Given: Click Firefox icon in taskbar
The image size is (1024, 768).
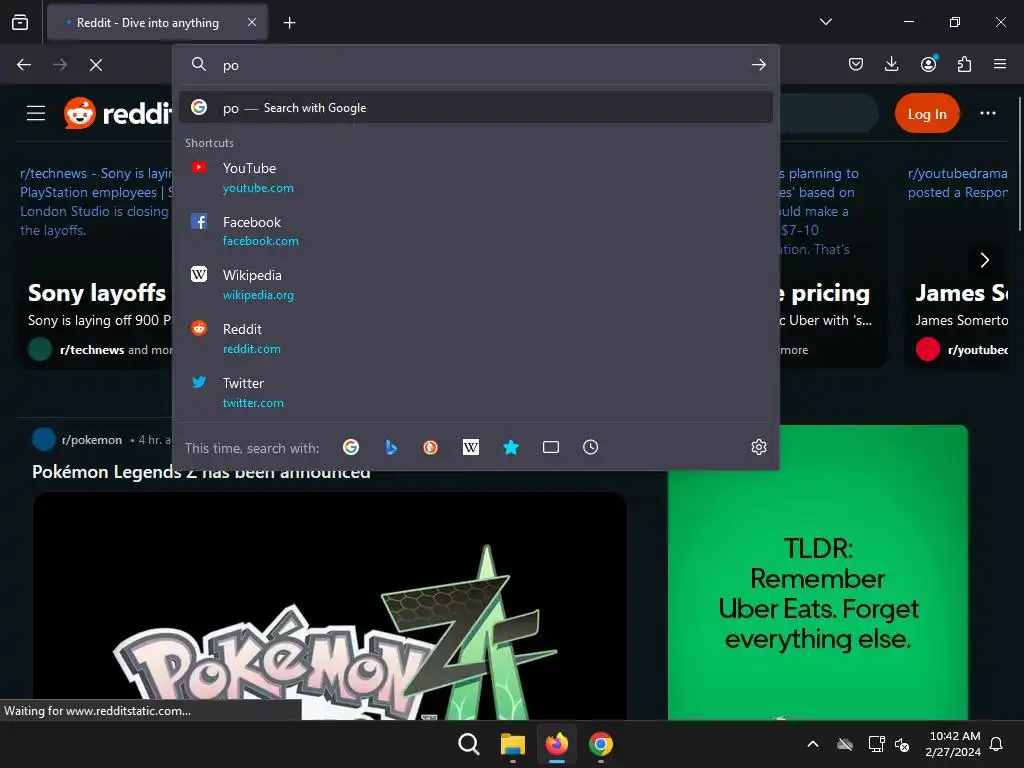Looking at the screenshot, I should point(556,744).
